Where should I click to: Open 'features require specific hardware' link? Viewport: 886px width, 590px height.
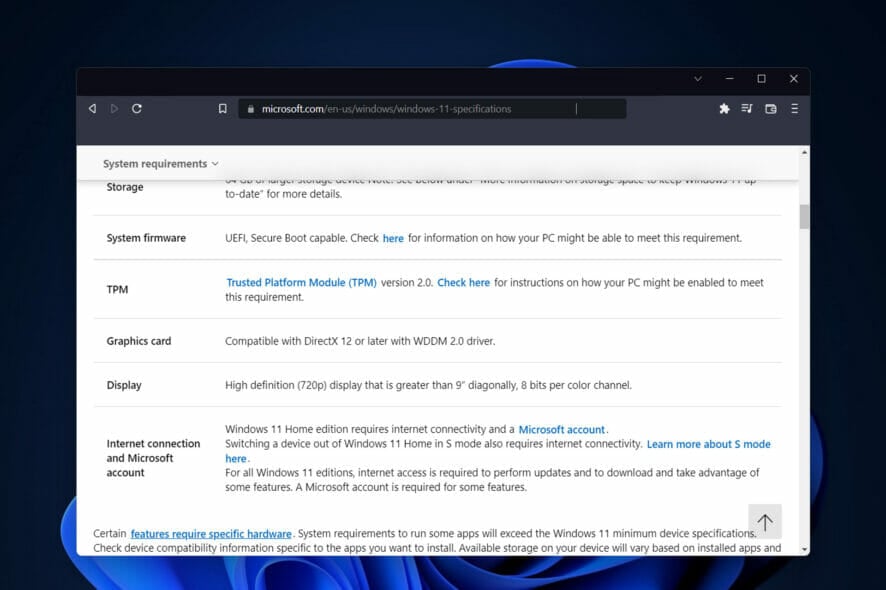pos(211,534)
